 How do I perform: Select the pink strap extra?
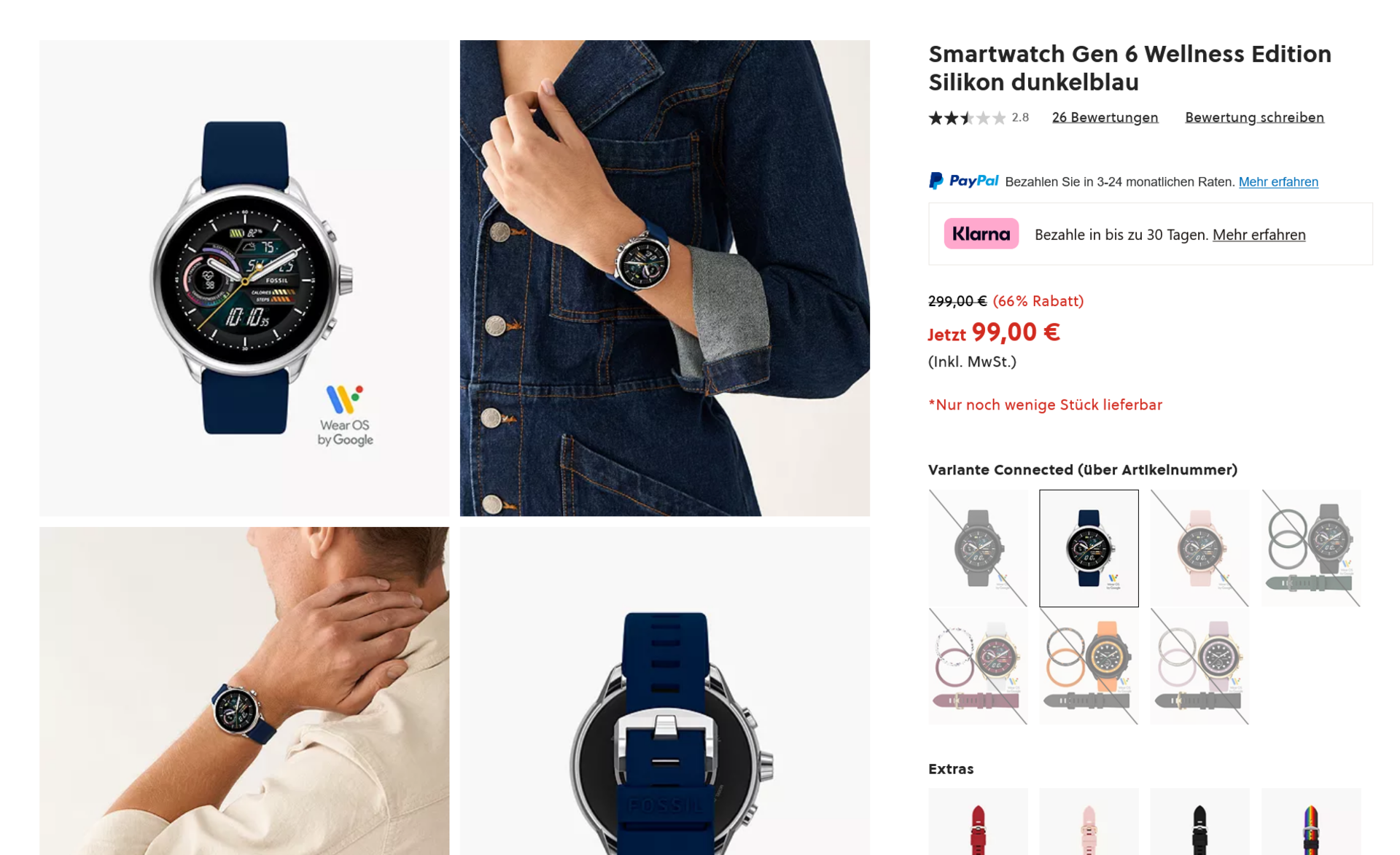pos(1089,821)
